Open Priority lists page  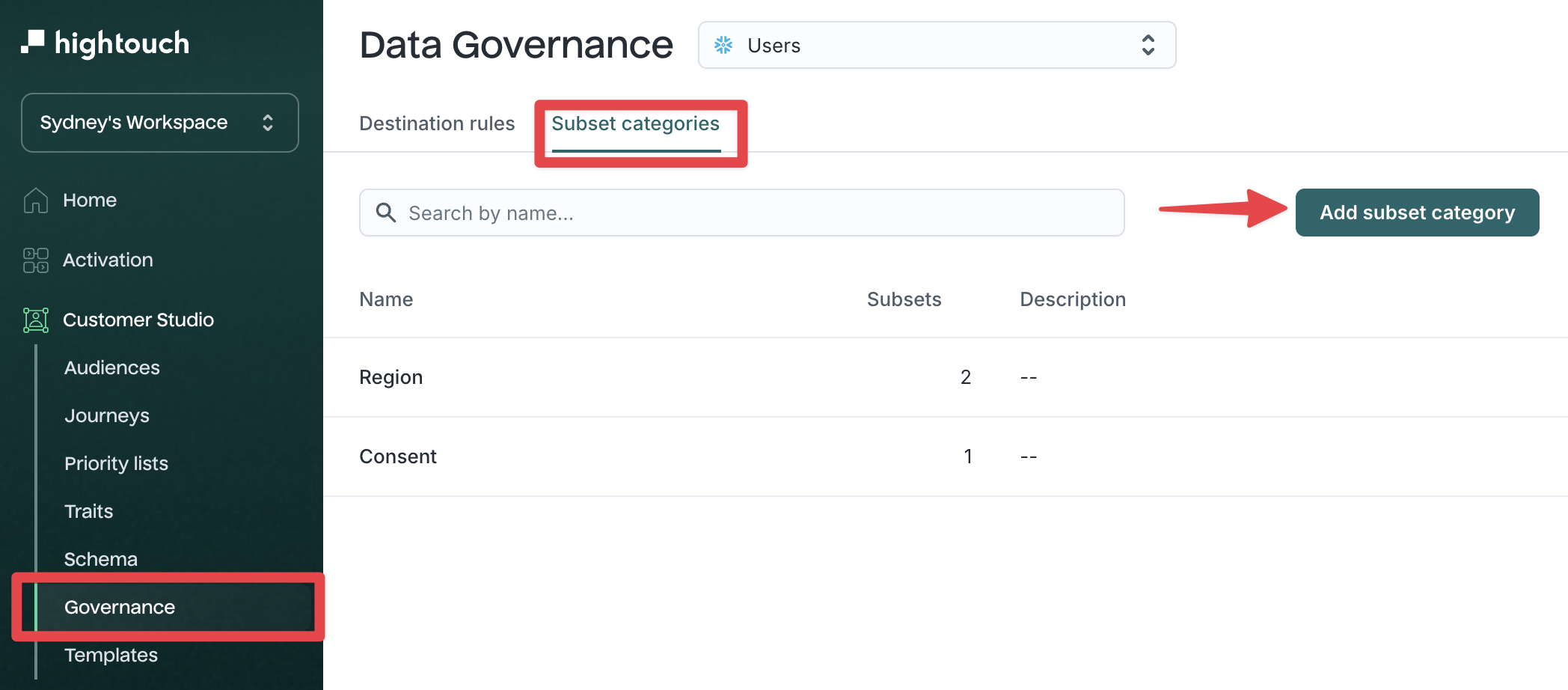116,463
